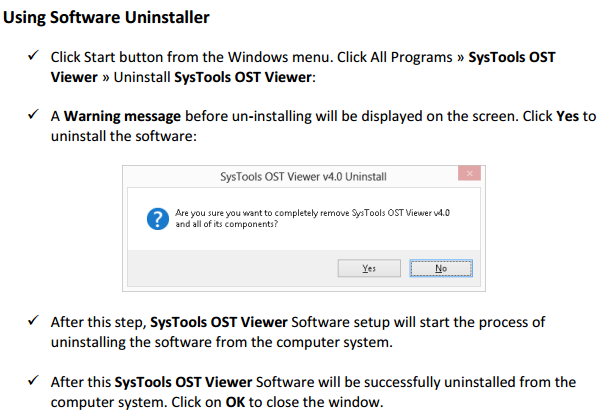606x416 pixels.
Task: Click the 'Using Software Uninstaller' heading
Action: 106,17
